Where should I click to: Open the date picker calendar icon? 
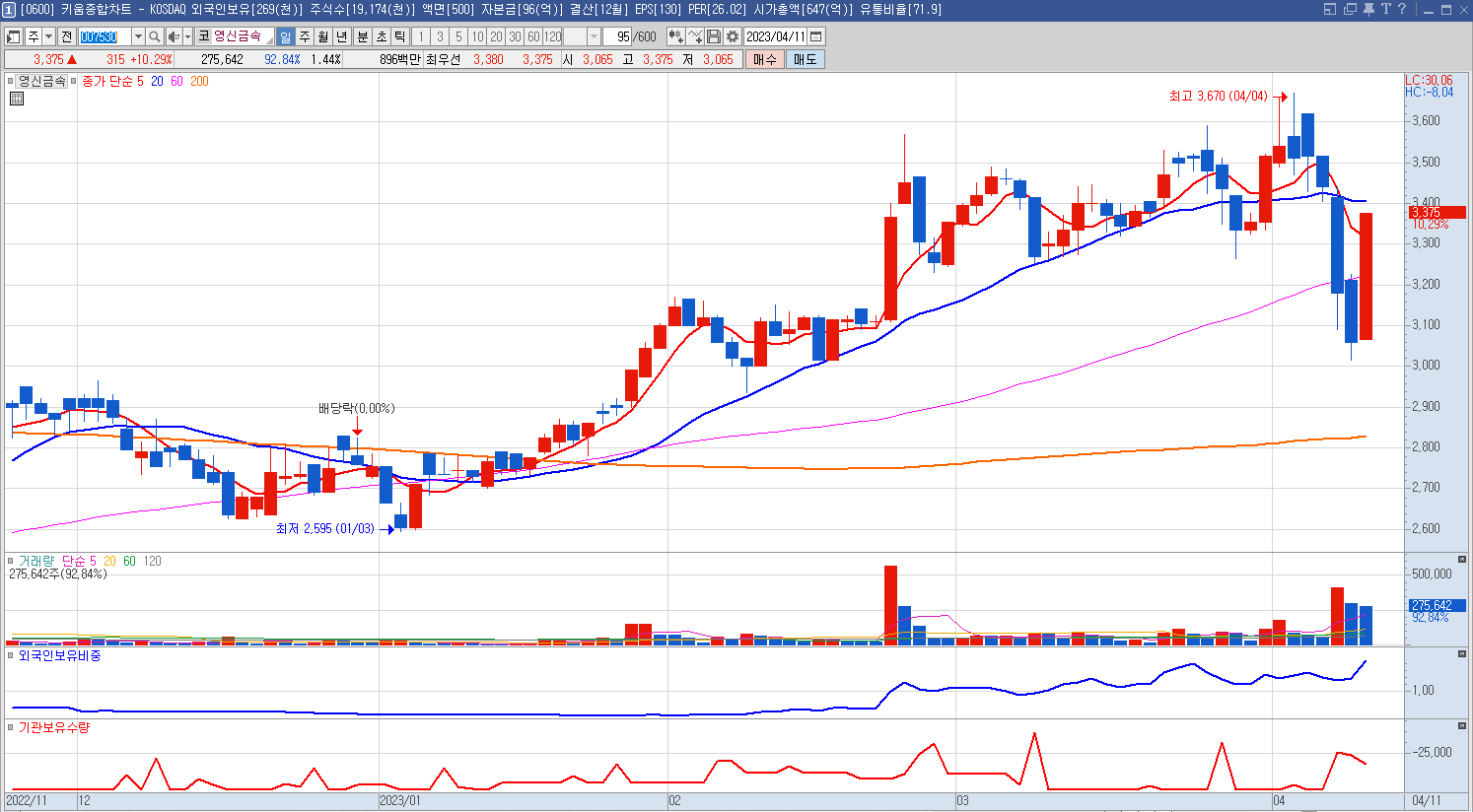815,36
